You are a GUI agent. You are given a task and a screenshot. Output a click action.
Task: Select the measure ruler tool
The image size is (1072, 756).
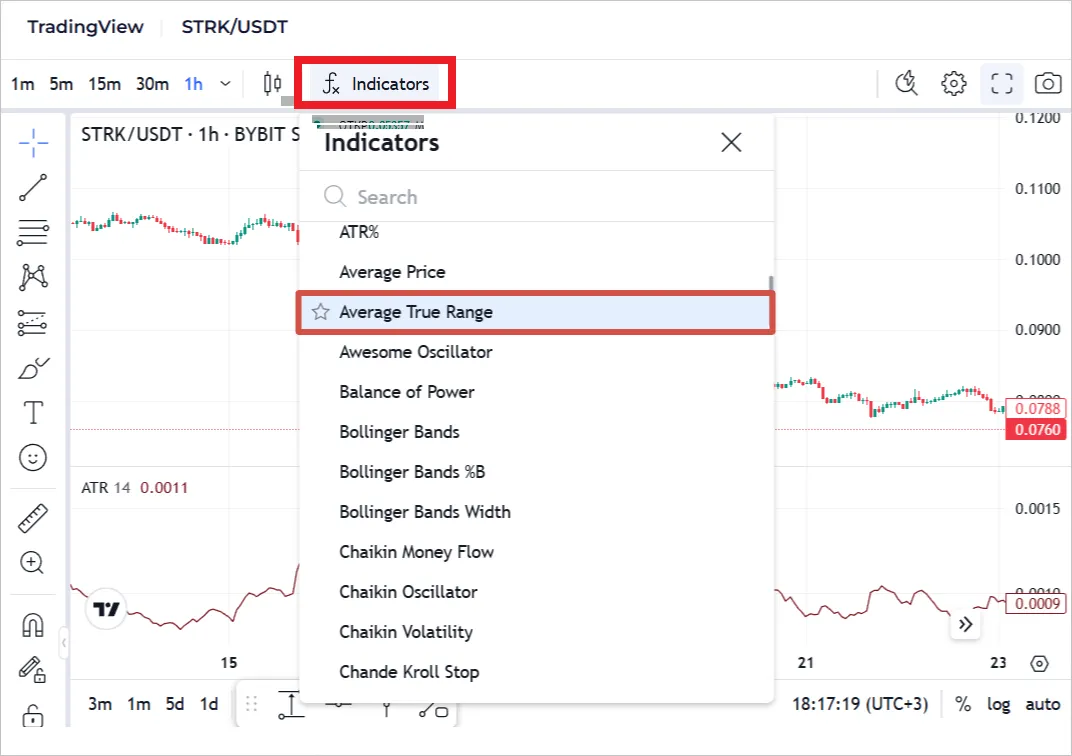[x=33, y=517]
